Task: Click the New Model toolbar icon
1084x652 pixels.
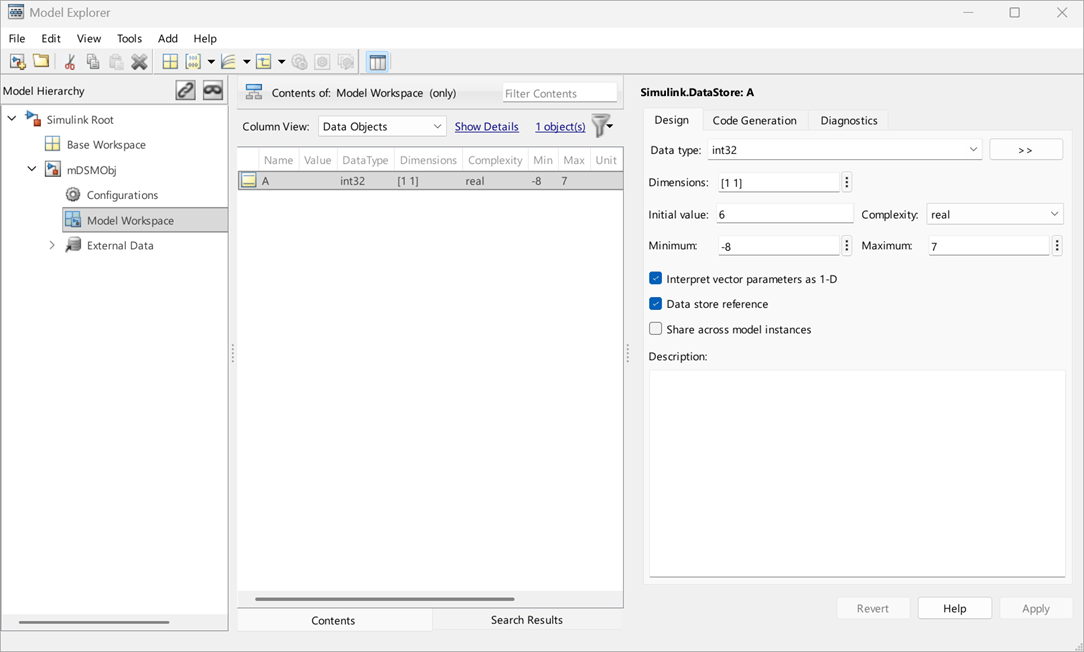Action: click(x=17, y=62)
